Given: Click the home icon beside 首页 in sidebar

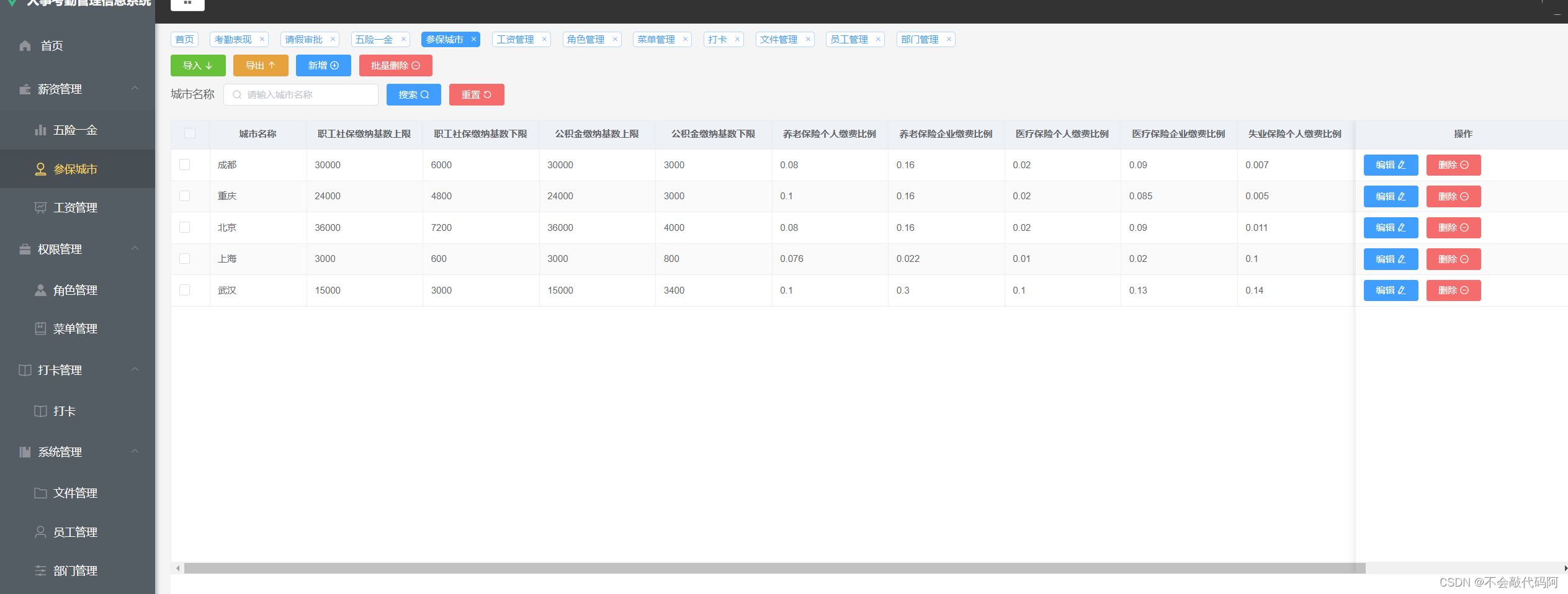Looking at the screenshot, I should tap(25, 46).
